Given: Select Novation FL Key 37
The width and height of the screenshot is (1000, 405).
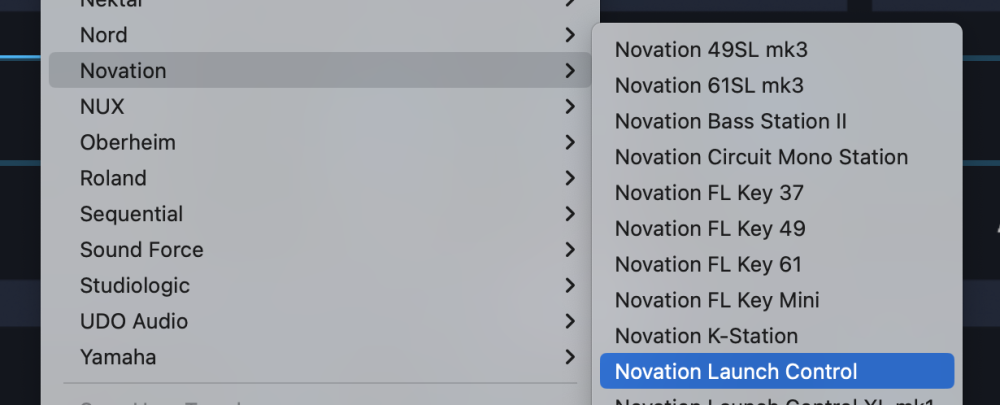Looking at the screenshot, I should [x=709, y=193].
